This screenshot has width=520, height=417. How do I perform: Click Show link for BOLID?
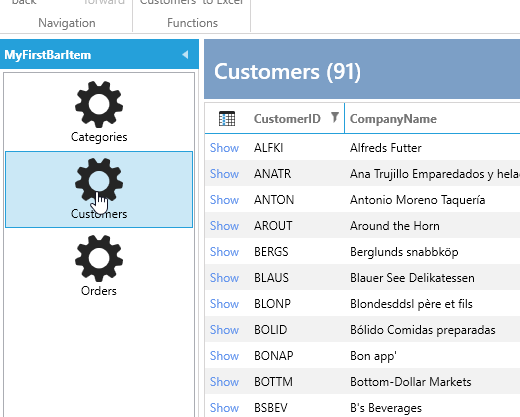click(x=224, y=330)
